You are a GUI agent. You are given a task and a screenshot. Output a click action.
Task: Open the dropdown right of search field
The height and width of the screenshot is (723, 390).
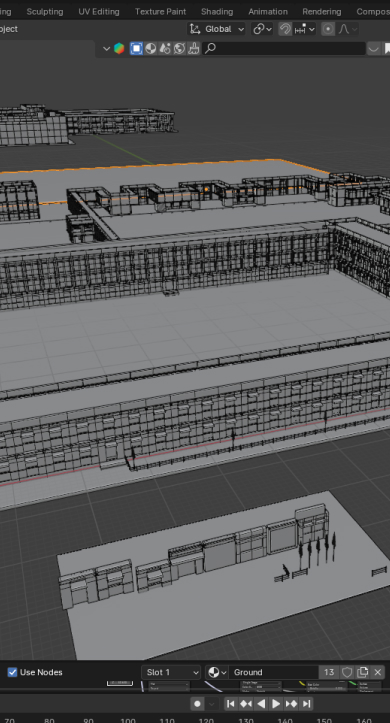pos(374,48)
